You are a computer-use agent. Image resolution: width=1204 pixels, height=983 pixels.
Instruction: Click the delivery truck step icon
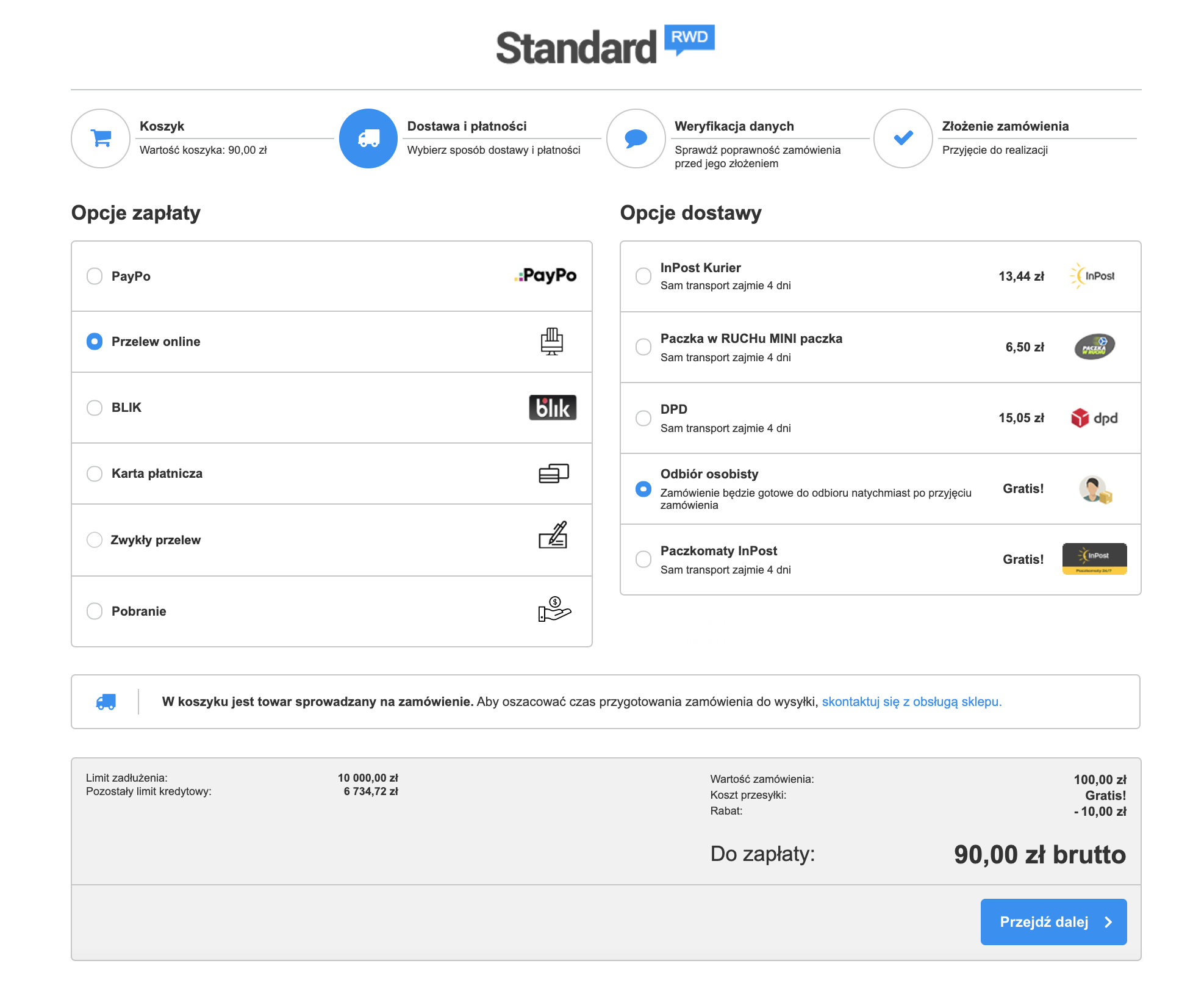coord(368,139)
